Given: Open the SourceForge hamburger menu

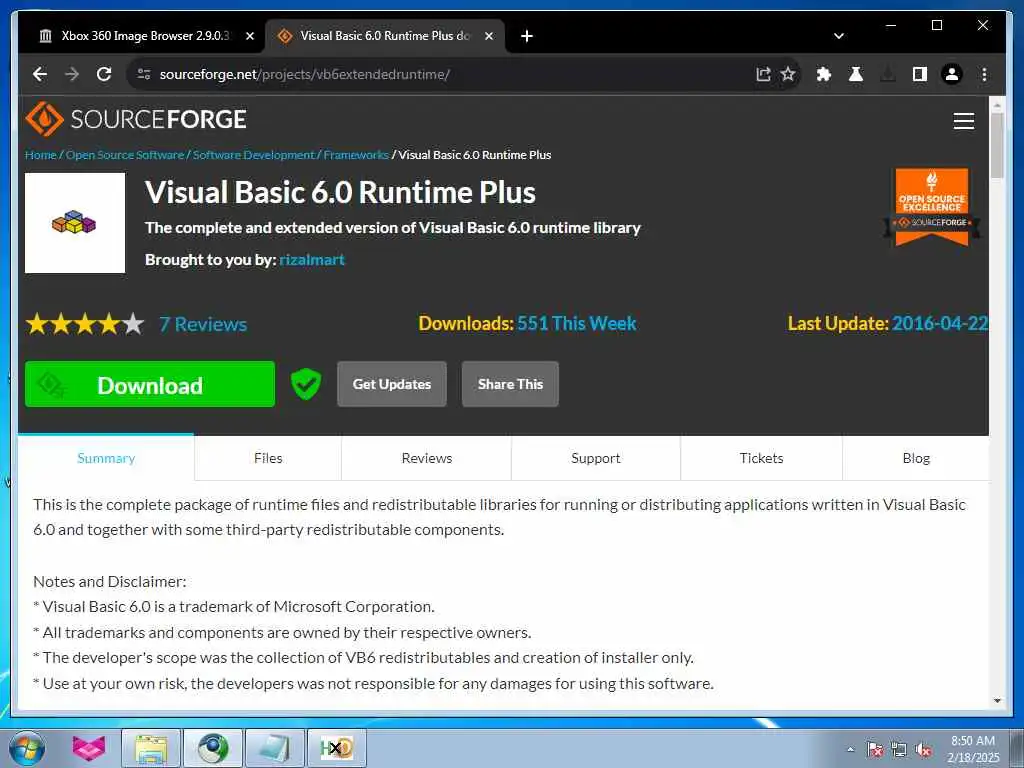Looking at the screenshot, I should [x=964, y=121].
